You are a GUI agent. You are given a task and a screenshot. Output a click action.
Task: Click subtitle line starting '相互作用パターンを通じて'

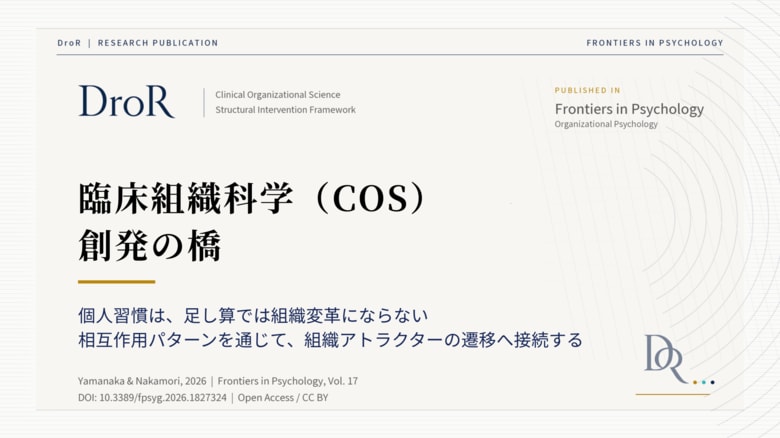pos(330,340)
